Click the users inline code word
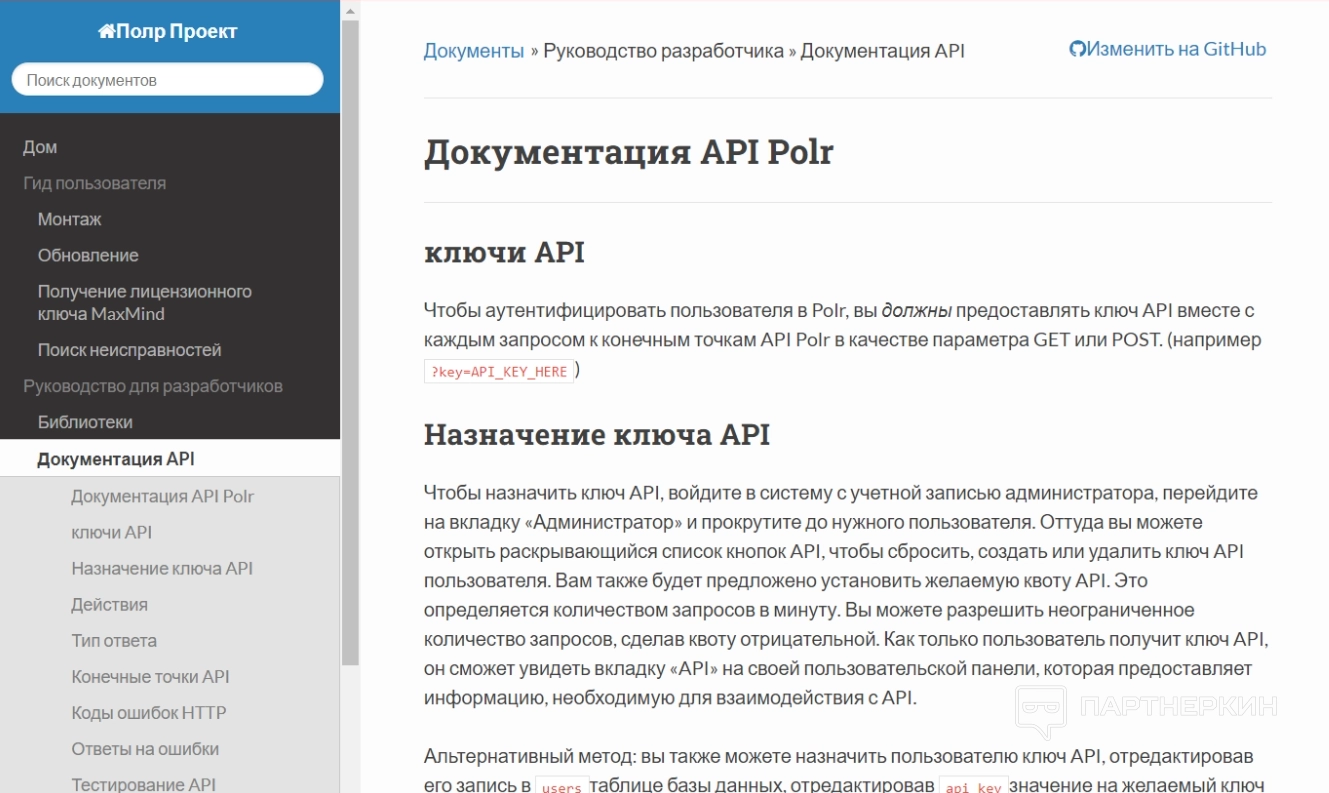 coord(561,787)
